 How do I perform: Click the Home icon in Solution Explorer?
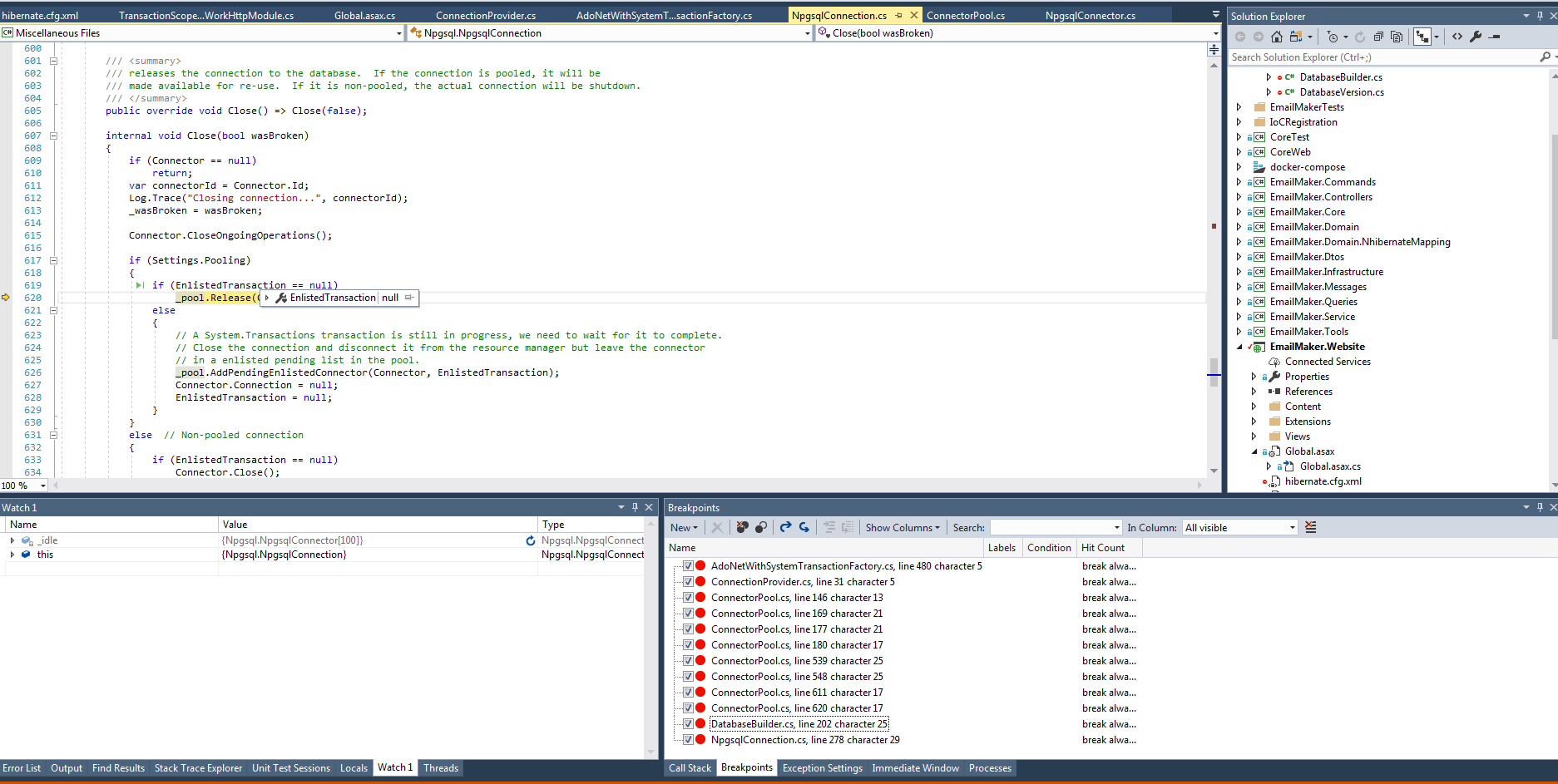[1277, 37]
